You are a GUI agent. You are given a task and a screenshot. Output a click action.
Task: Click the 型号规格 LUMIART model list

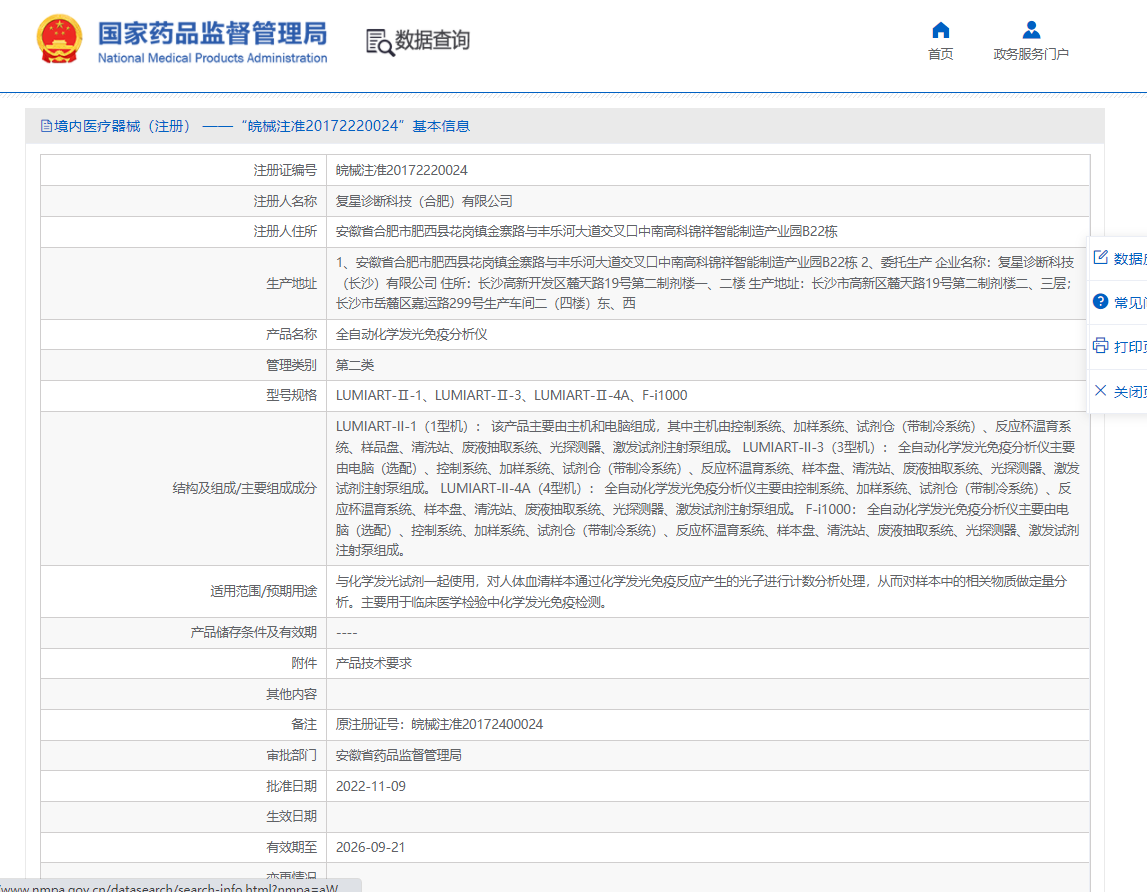[x=511, y=395]
